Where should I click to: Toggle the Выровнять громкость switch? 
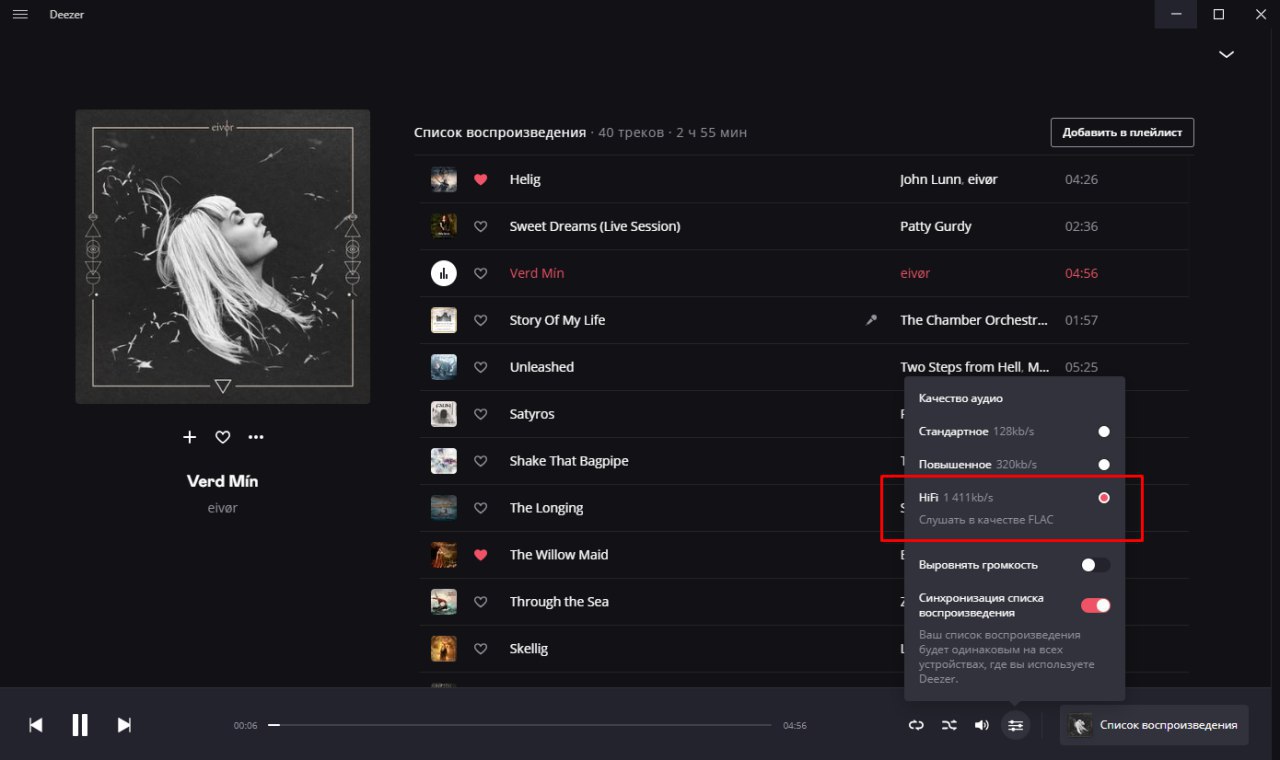[1096, 565]
